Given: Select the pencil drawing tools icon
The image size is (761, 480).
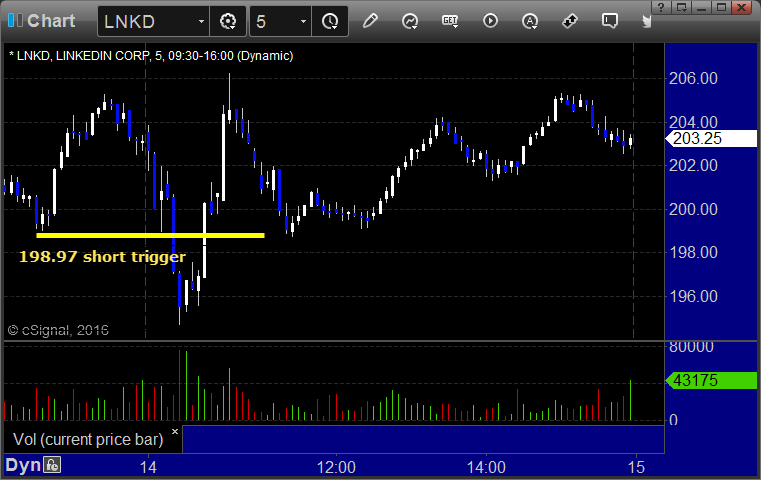Looking at the screenshot, I should (x=370, y=21).
